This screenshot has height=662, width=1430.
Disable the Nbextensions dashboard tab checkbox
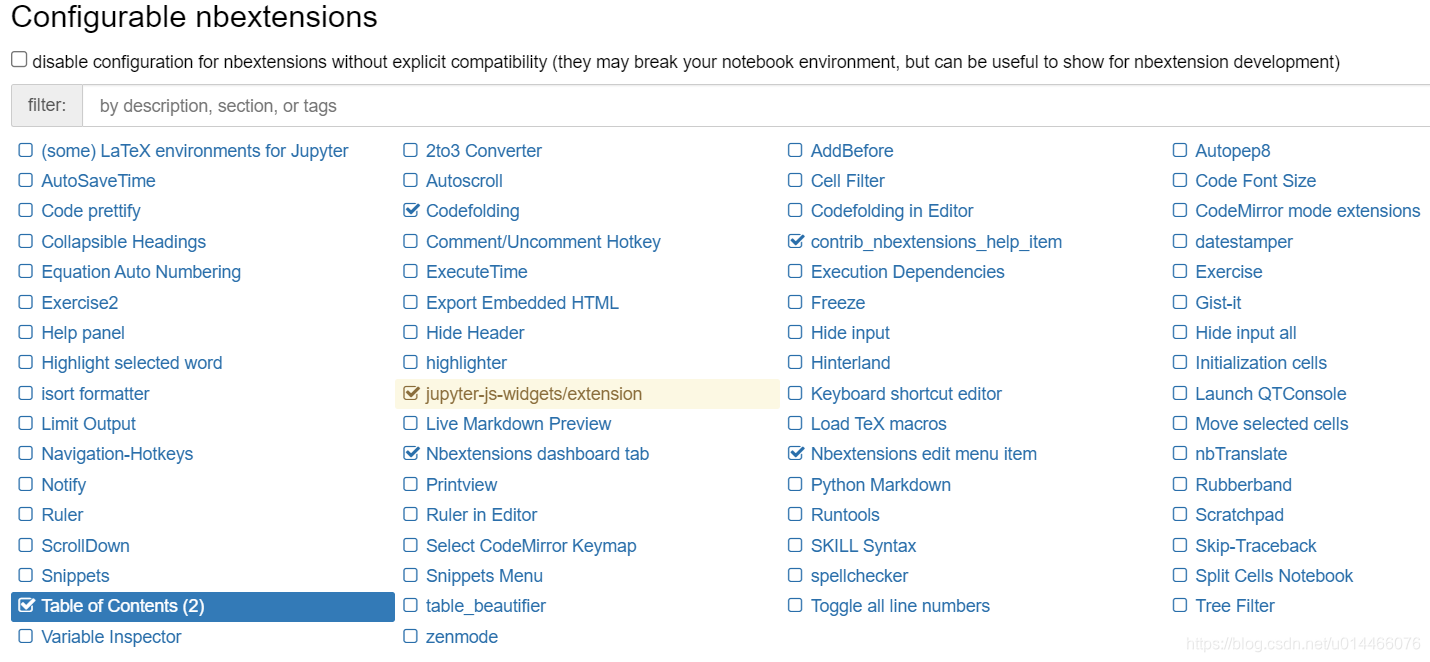pyautogui.click(x=411, y=454)
